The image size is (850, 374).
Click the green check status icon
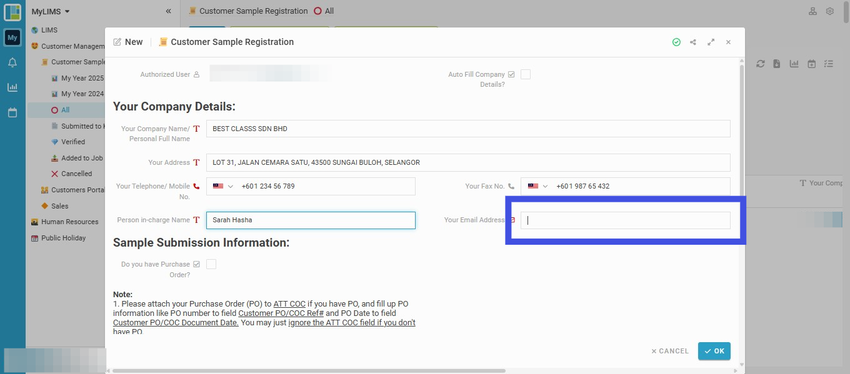click(x=676, y=42)
